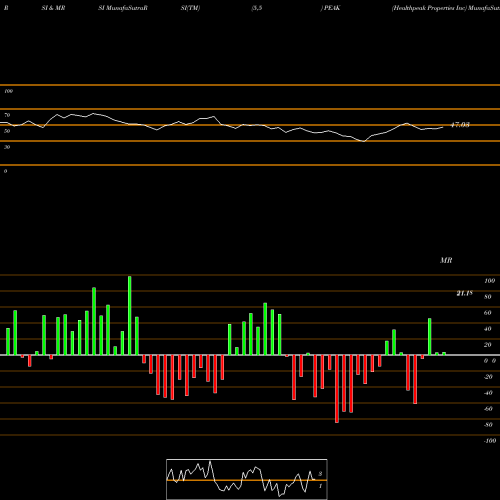Click the '70' RSI axis label
Image resolution: width=500 pixels, height=500 pixels.
click(7, 115)
